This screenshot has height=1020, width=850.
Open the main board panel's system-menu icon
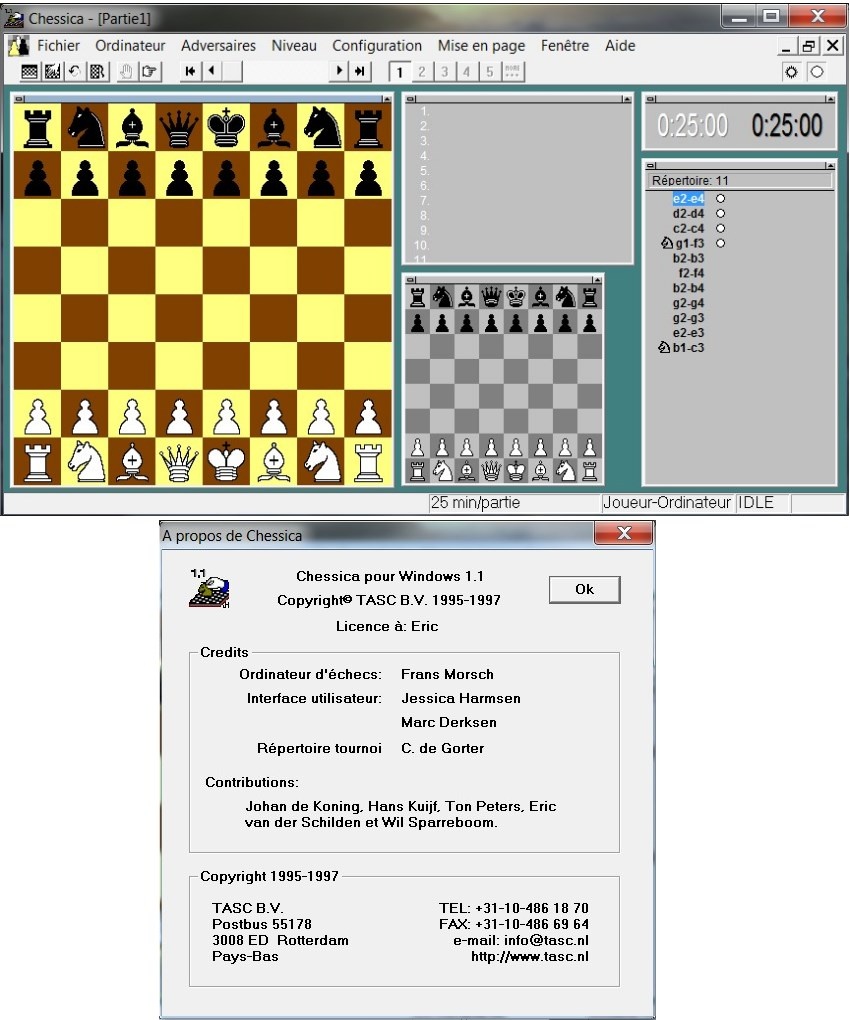[x=20, y=99]
